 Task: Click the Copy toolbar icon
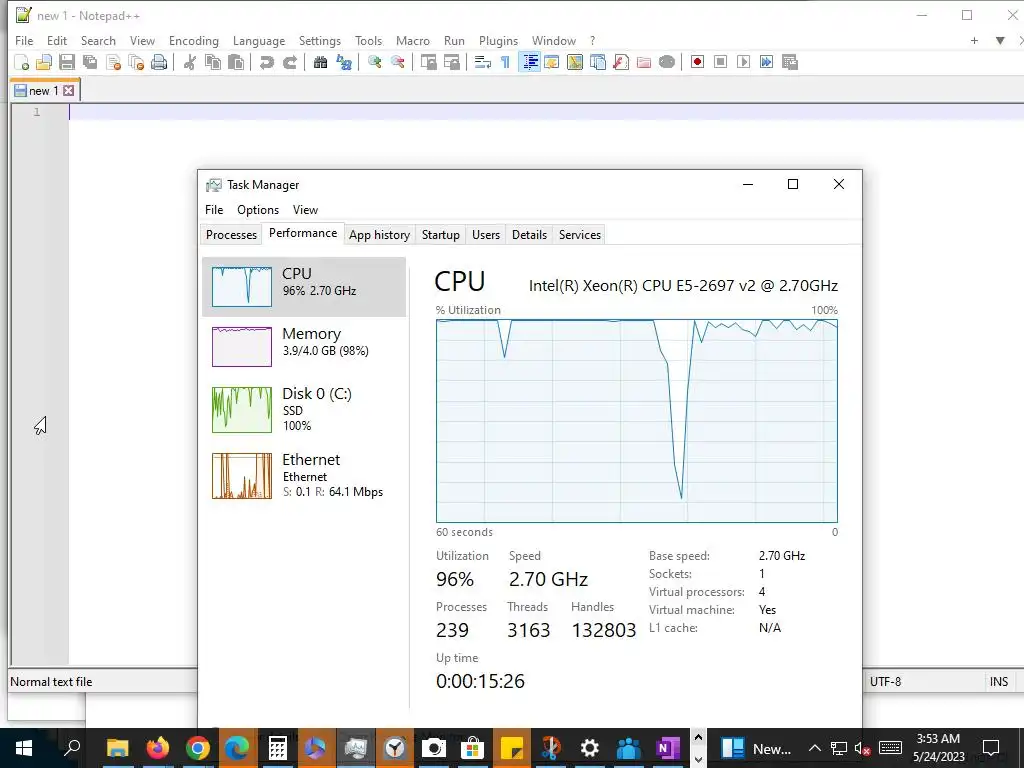tap(213, 62)
